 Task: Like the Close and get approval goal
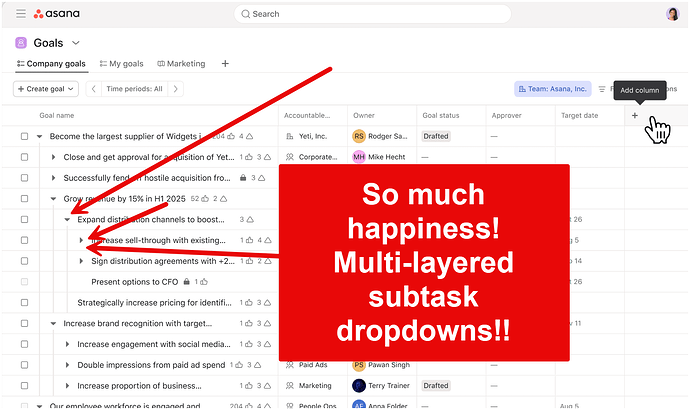tap(249, 157)
